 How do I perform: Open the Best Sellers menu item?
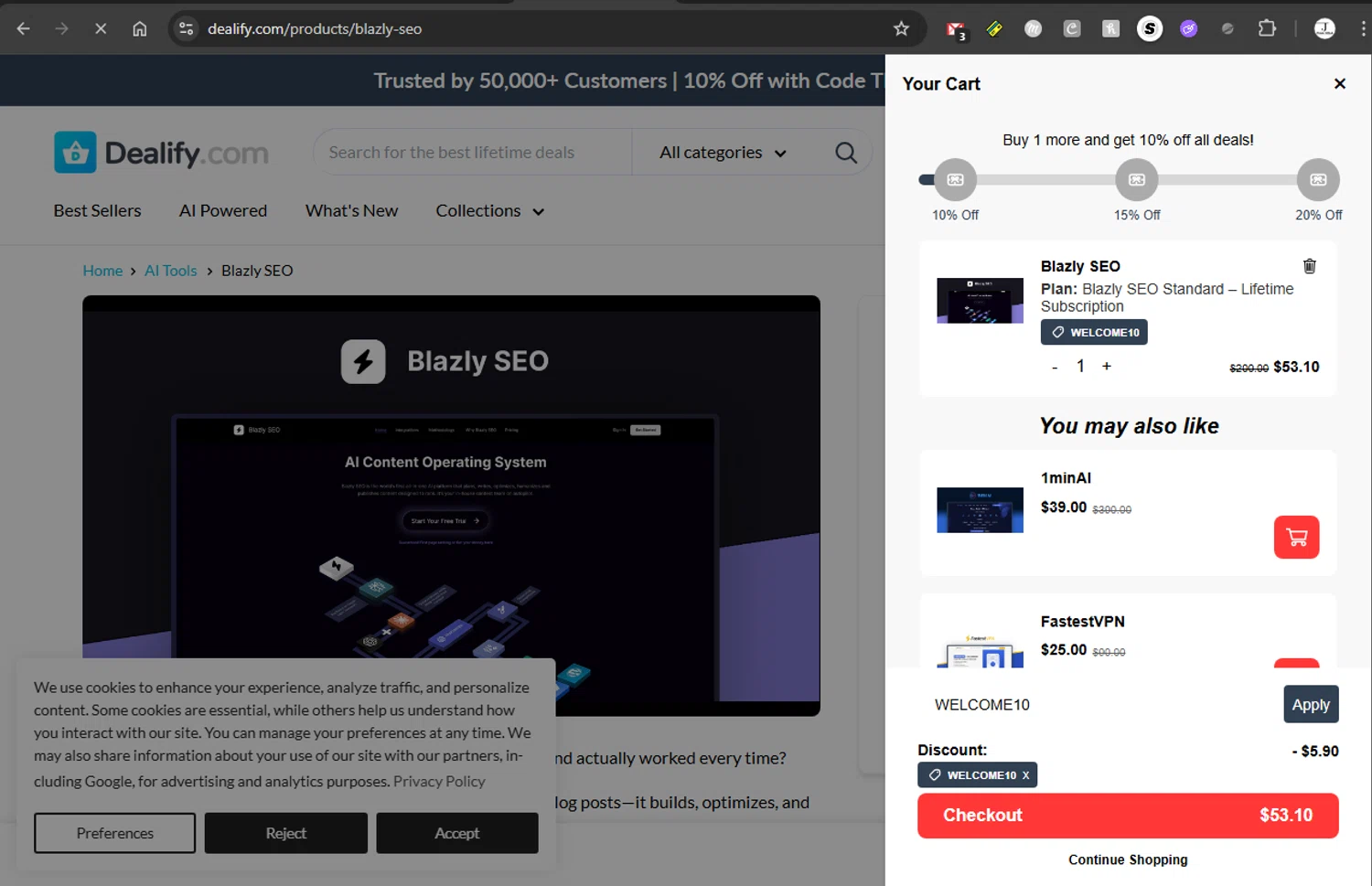97,210
